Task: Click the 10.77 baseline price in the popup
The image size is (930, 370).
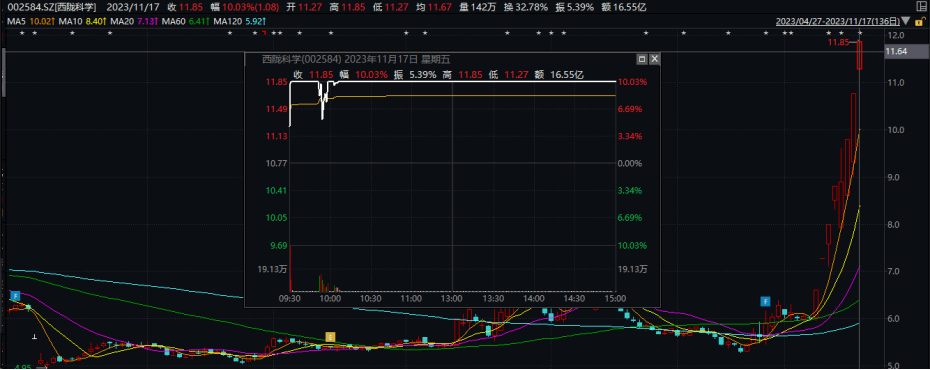Action: click(x=276, y=164)
